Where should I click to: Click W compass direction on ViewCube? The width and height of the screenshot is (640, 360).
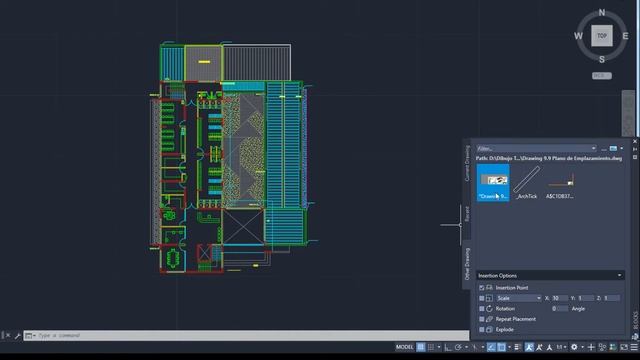click(x=578, y=36)
